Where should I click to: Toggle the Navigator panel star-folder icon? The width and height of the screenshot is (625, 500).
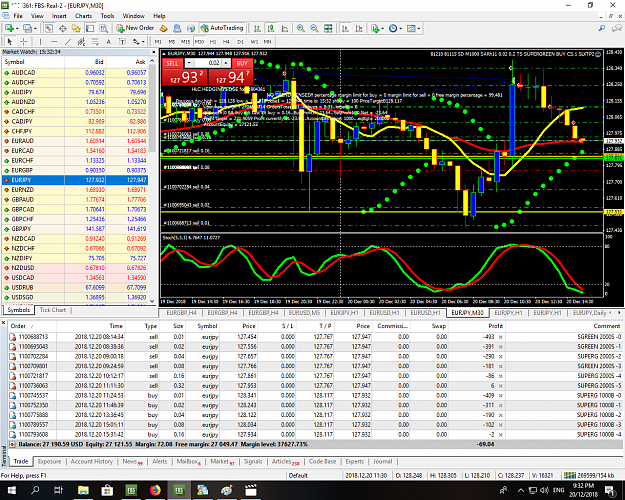click(76, 28)
